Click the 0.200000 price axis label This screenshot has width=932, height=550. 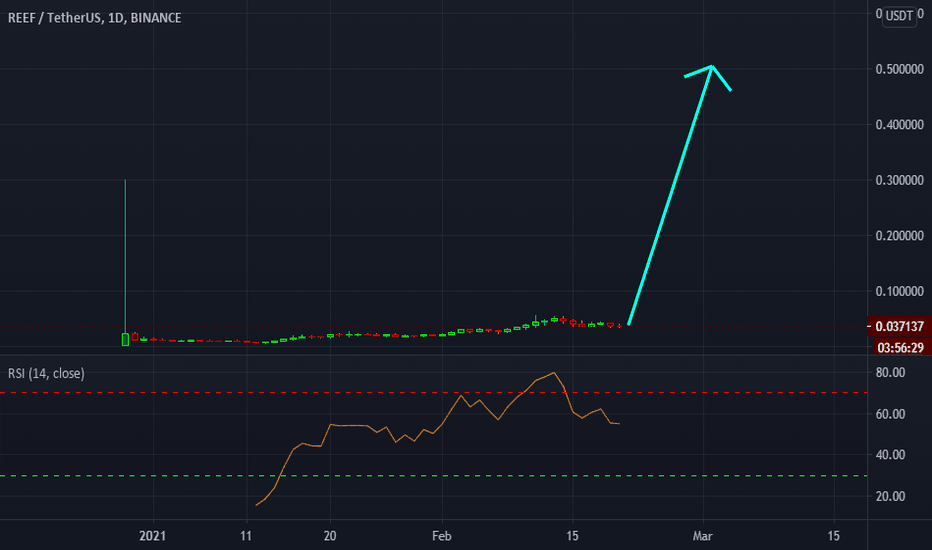coord(899,235)
